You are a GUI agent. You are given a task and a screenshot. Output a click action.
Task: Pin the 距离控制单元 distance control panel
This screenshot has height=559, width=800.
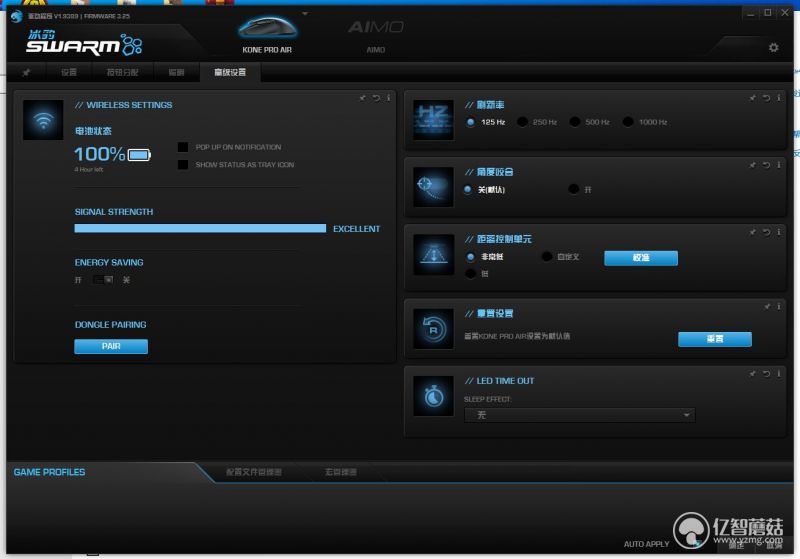(x=753, y=232)
